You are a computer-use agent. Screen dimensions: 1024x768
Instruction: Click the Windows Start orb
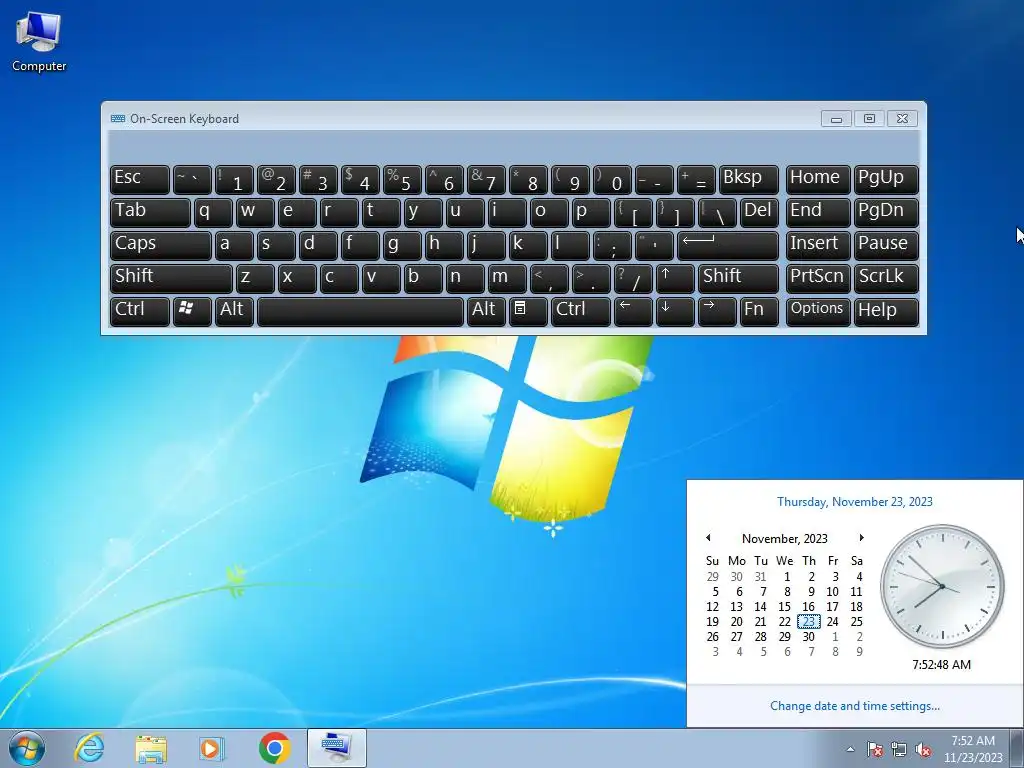point(27,748)
